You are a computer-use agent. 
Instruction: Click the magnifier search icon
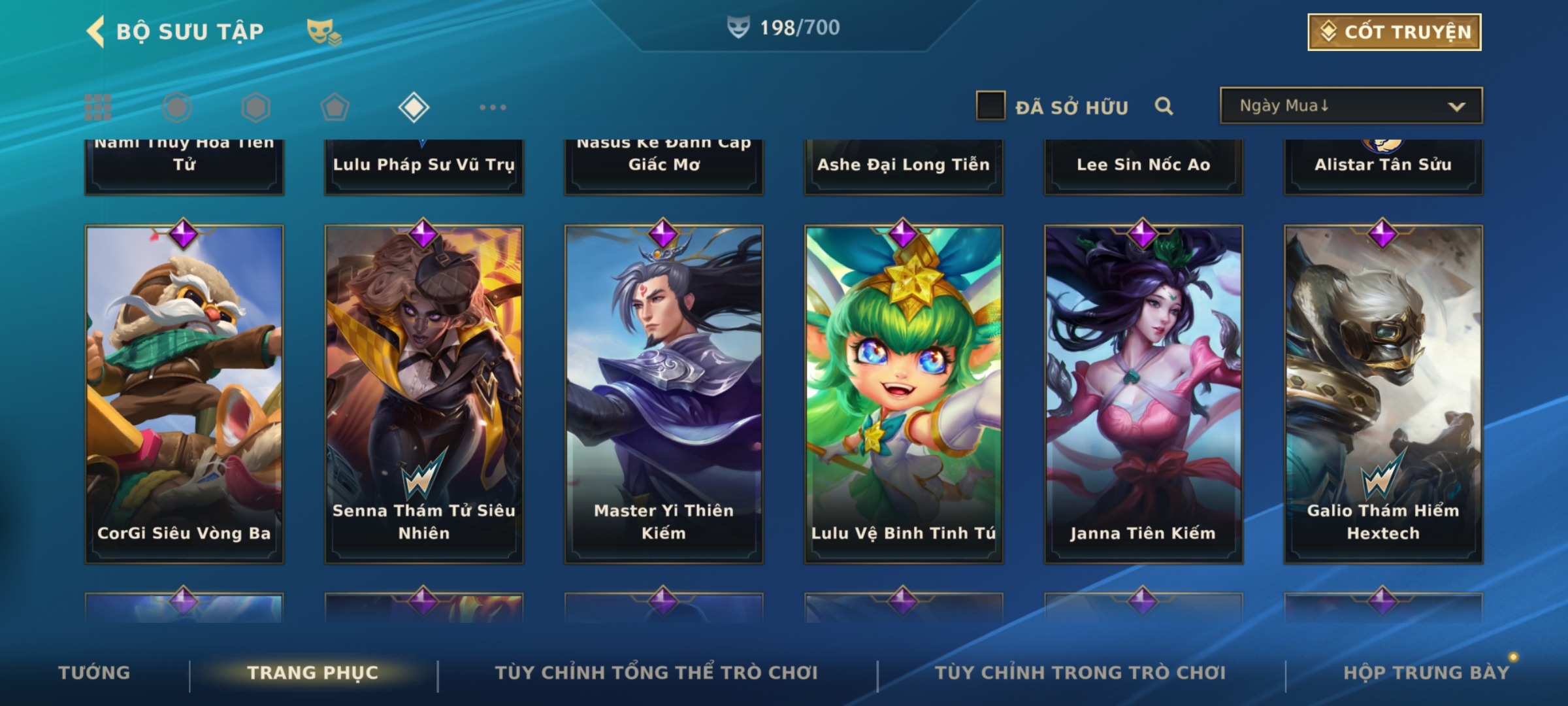pos(1164,106)
